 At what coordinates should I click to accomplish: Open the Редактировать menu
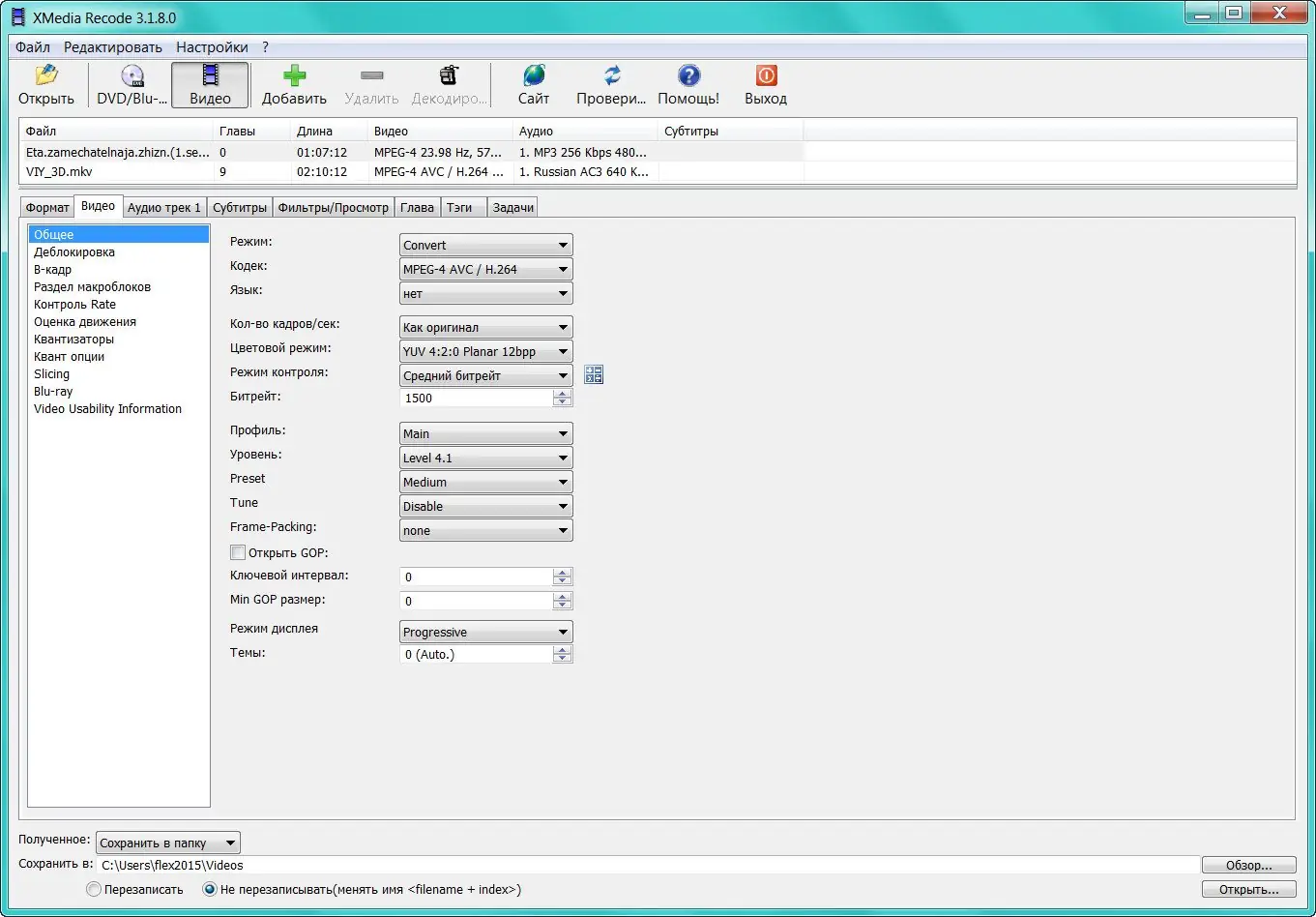tap(113, 46)
